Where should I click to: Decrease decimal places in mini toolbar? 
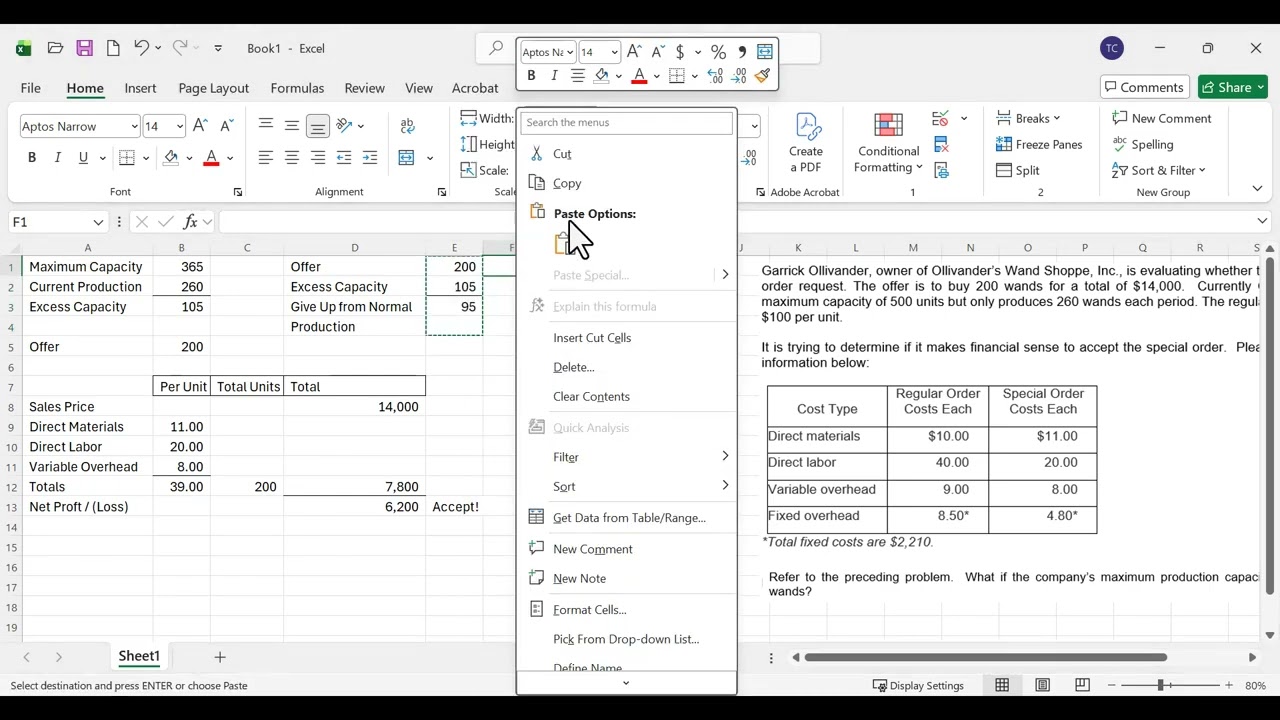pos(740,76)
